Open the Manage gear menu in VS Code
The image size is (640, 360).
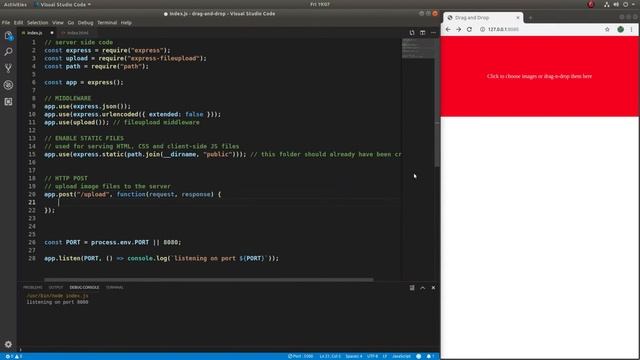[8, 344]
